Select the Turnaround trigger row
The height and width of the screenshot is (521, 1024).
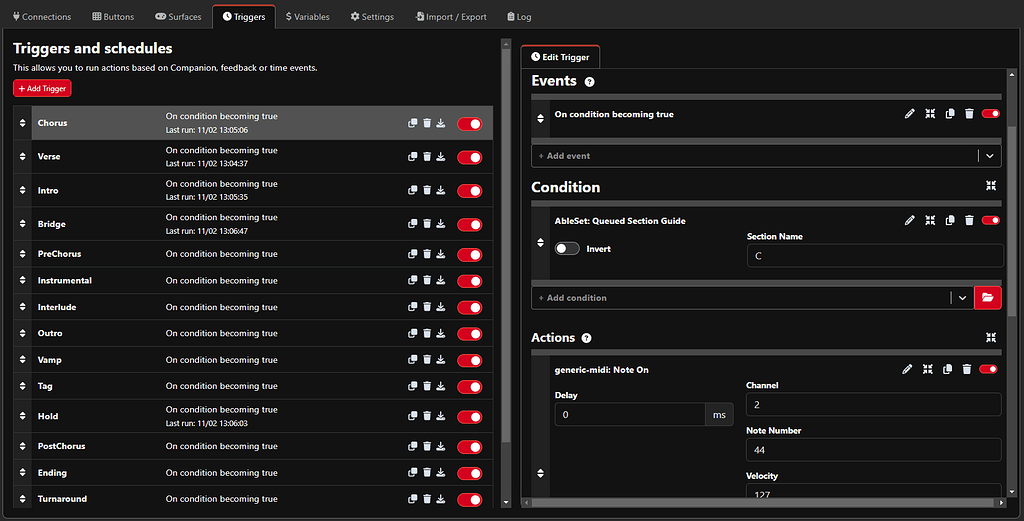pos(253,499)
